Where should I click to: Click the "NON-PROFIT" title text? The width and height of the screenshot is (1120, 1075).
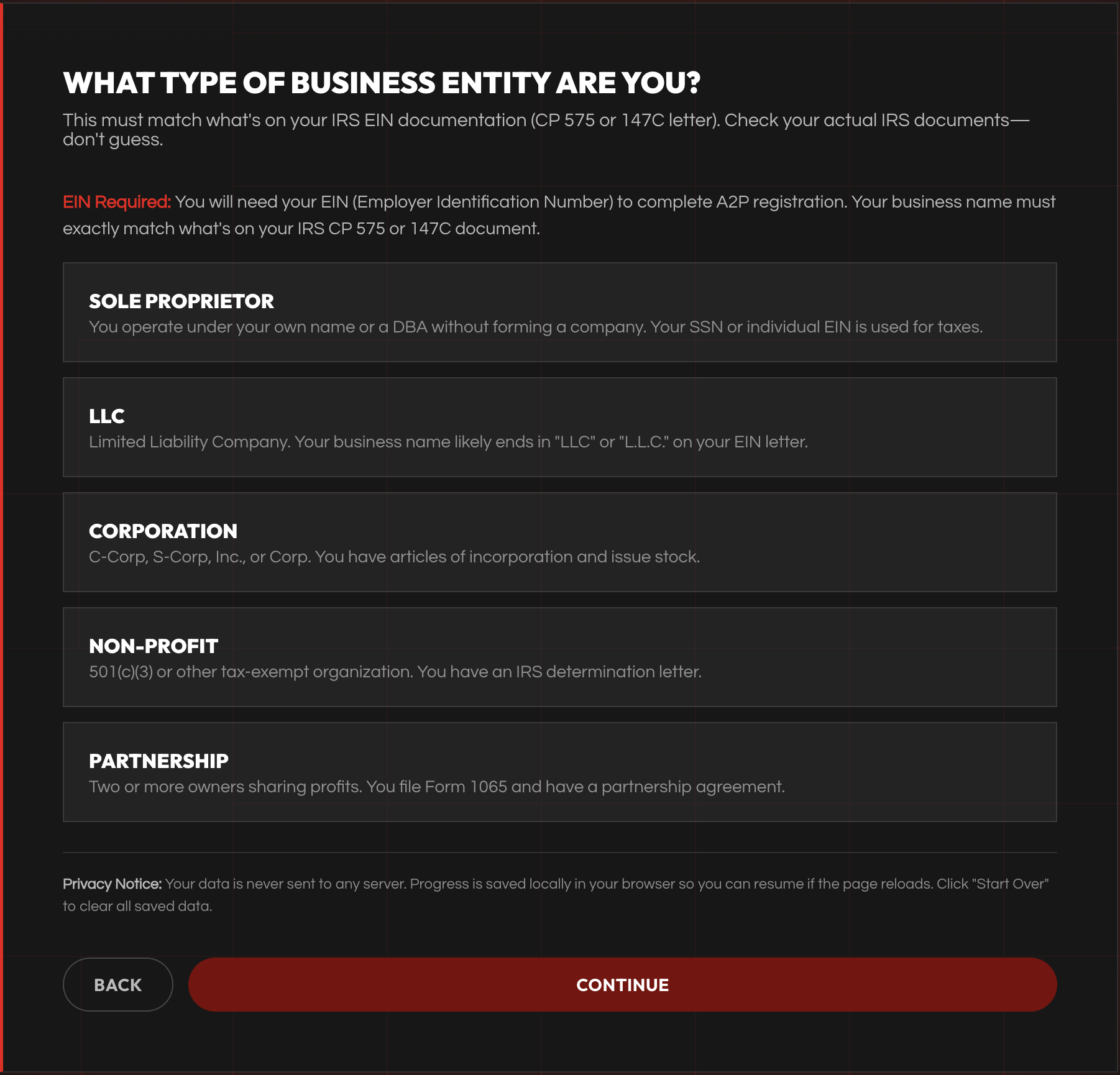[x=154, y=646]
